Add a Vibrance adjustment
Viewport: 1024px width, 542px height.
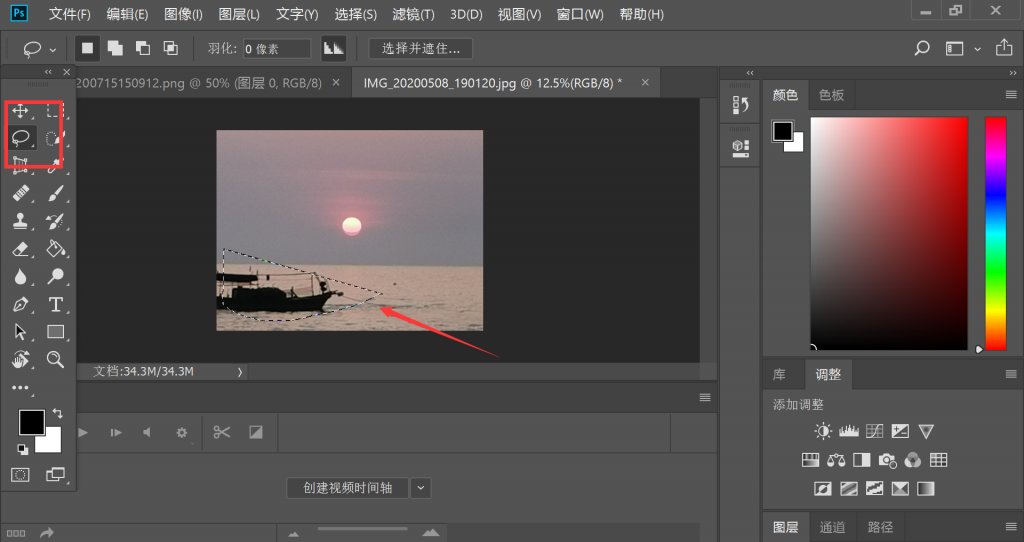926,431
